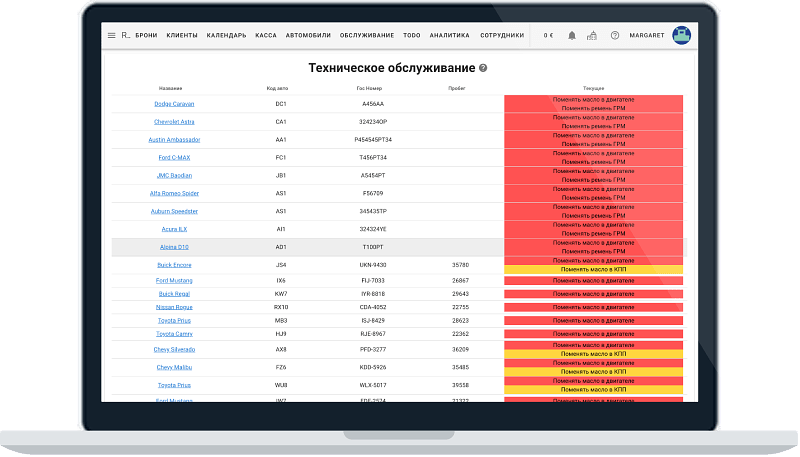Image resolution: width=800 pixels, height=457 pixels.
Task: Open Austin Ambassador car page
Action: [174, 140]
